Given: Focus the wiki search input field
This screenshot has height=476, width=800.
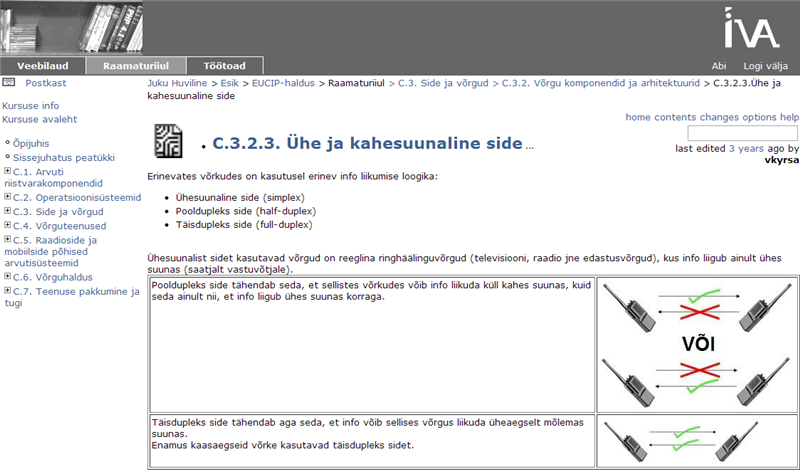Looking at the screenshot, I should coord(742,133).
